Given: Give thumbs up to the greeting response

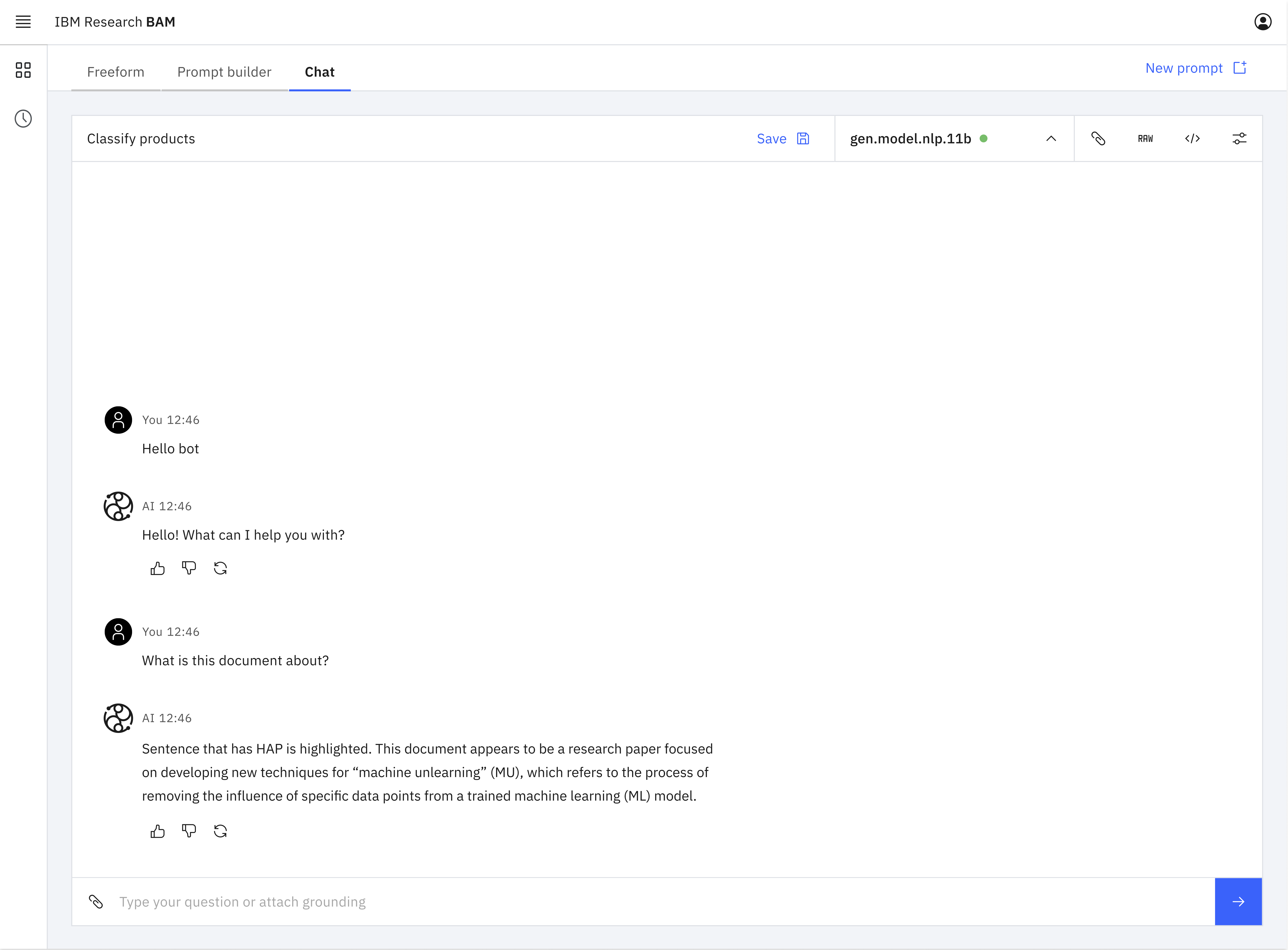Looking at the screenshot, I should click(157, 568).
